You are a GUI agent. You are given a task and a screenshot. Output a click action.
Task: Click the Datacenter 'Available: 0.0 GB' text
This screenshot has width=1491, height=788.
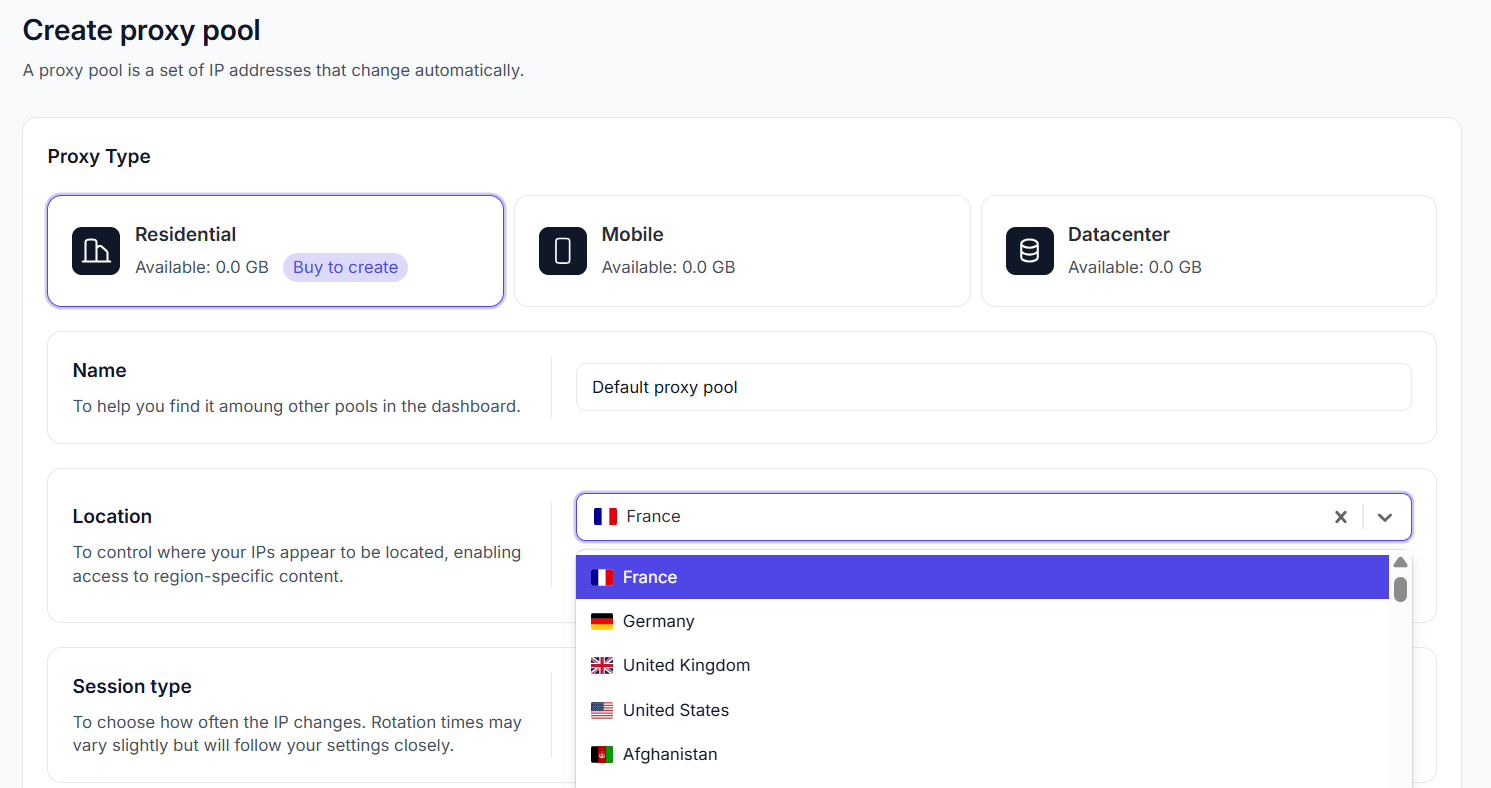point(1135,267)
